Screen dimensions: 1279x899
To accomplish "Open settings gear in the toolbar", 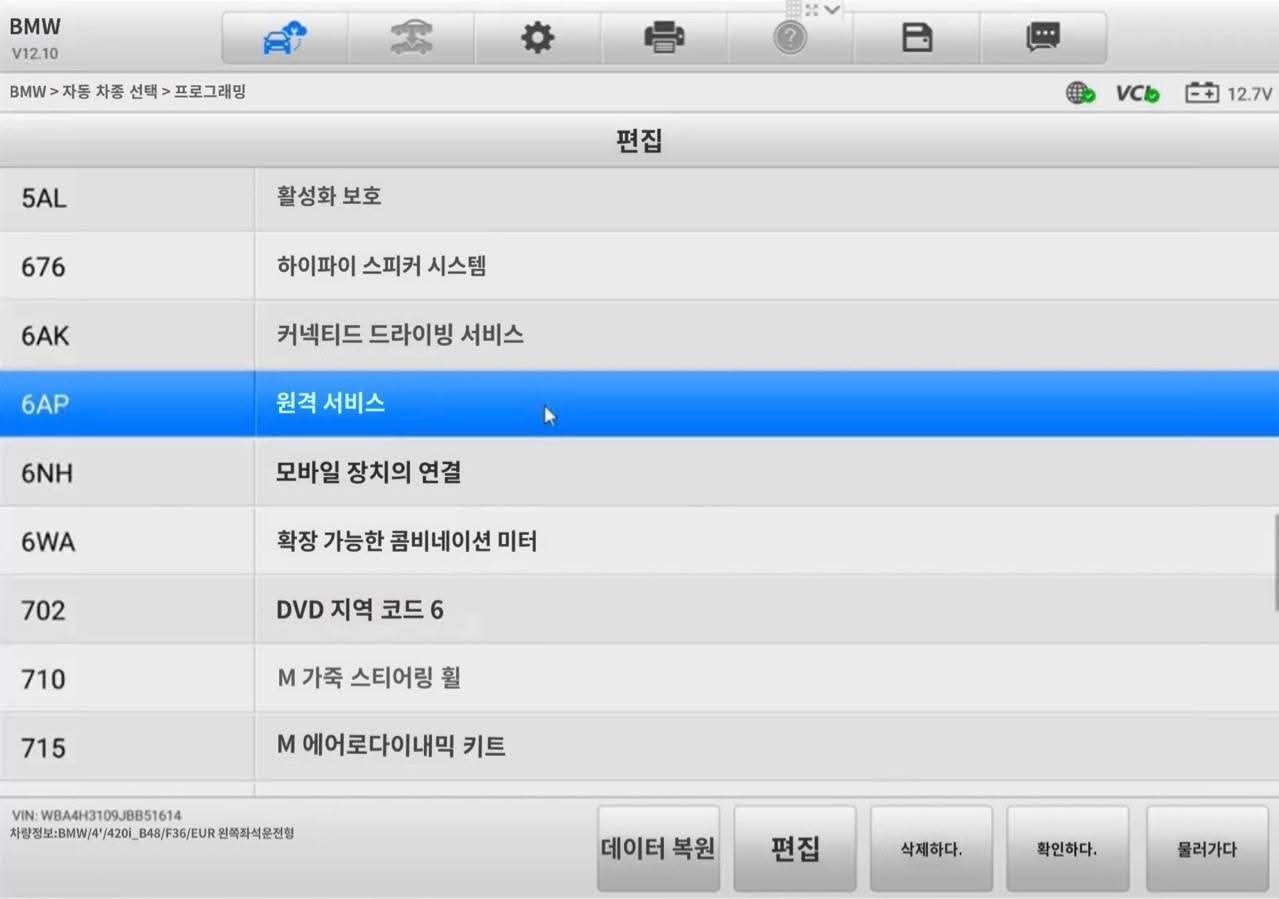I will click(538, 38).
